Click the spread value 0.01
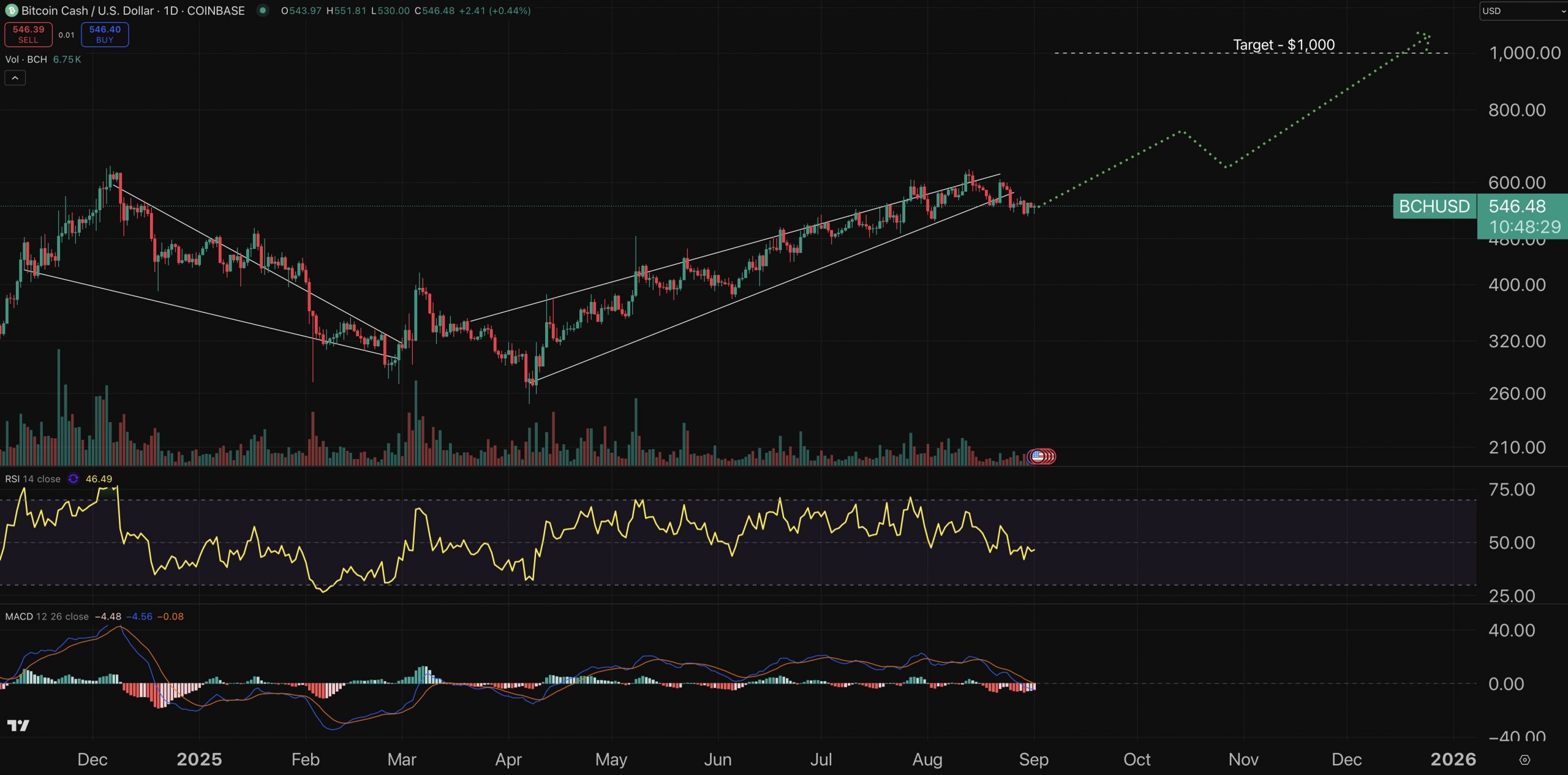The width and height of the screenshot is (1568, 775). click(x=66, y=35)
